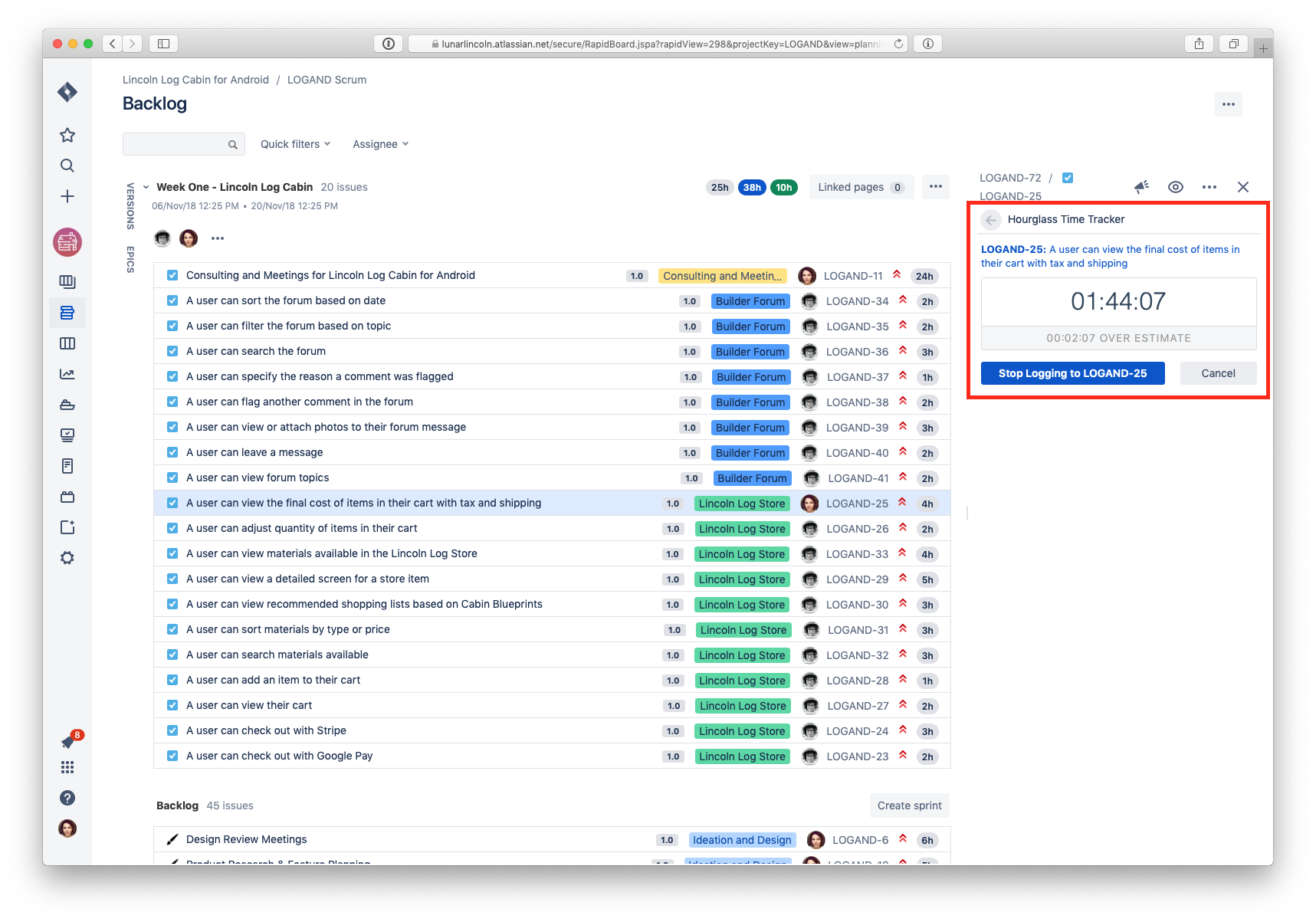Expand the EPICS side panel
The height and width of the screenshot is (922, 1316).
(x=130, y=260)
